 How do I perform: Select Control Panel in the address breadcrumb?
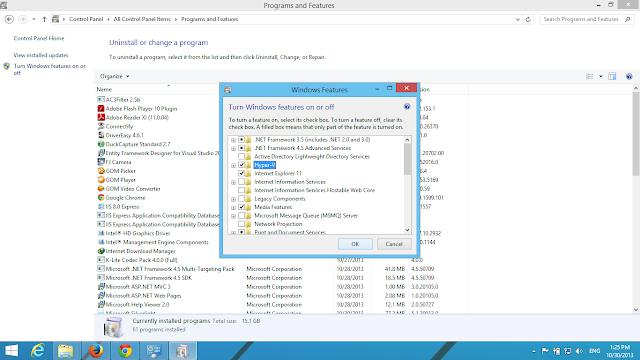(86, 19)
